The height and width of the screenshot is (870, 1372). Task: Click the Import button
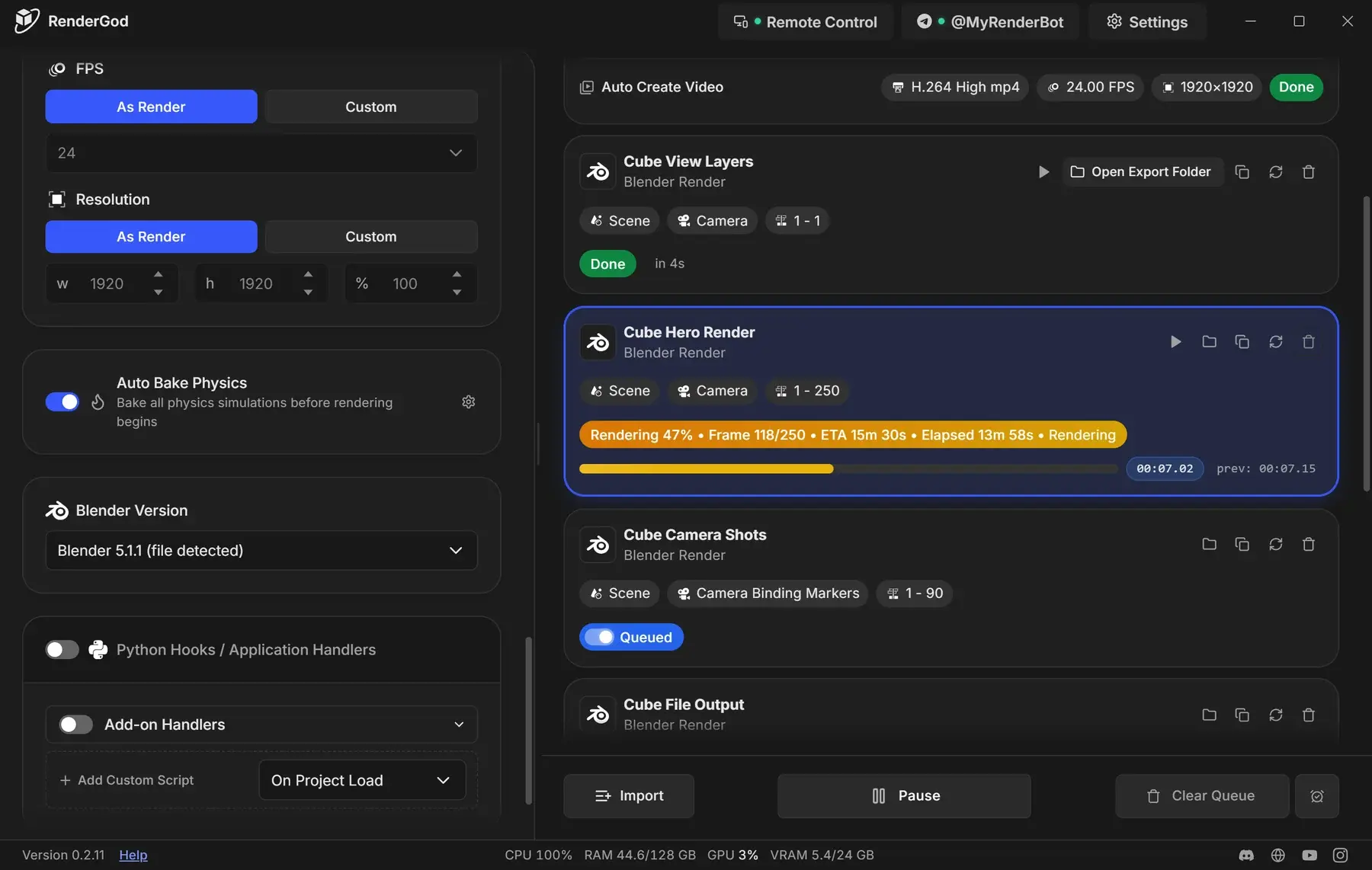point(629,796)
